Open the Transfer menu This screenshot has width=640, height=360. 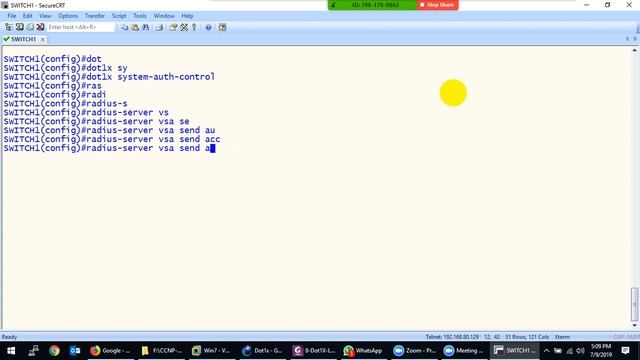pos(95,16)
